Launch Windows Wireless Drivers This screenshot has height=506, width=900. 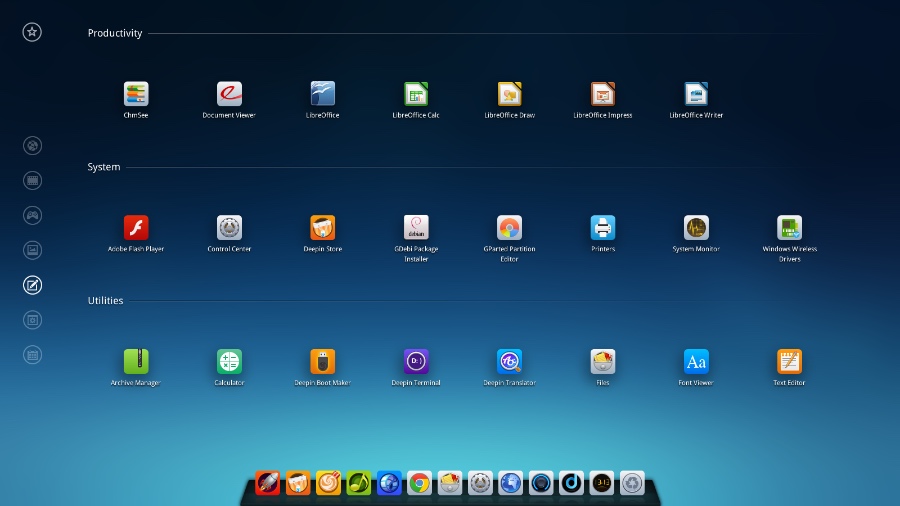[x=789, y=228]
